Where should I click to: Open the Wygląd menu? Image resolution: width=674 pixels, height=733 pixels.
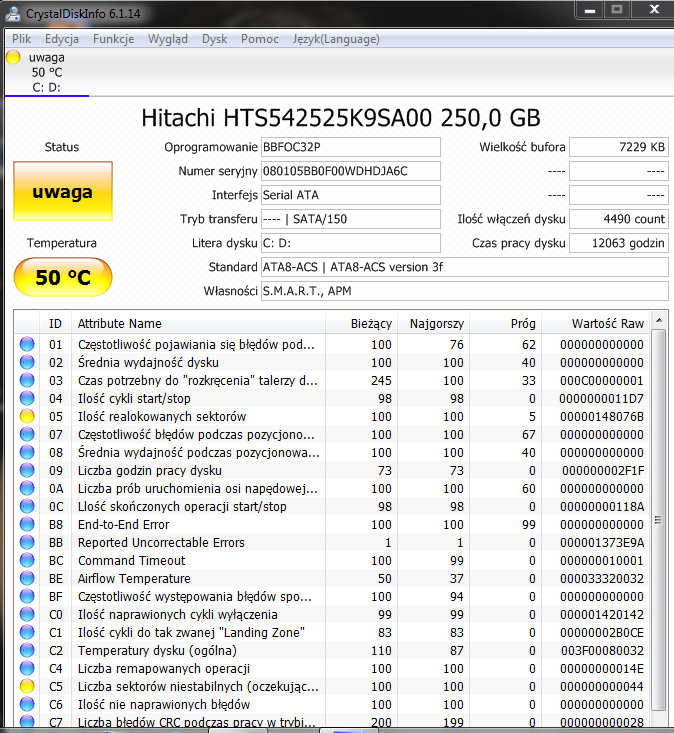(x=168, y=39)
